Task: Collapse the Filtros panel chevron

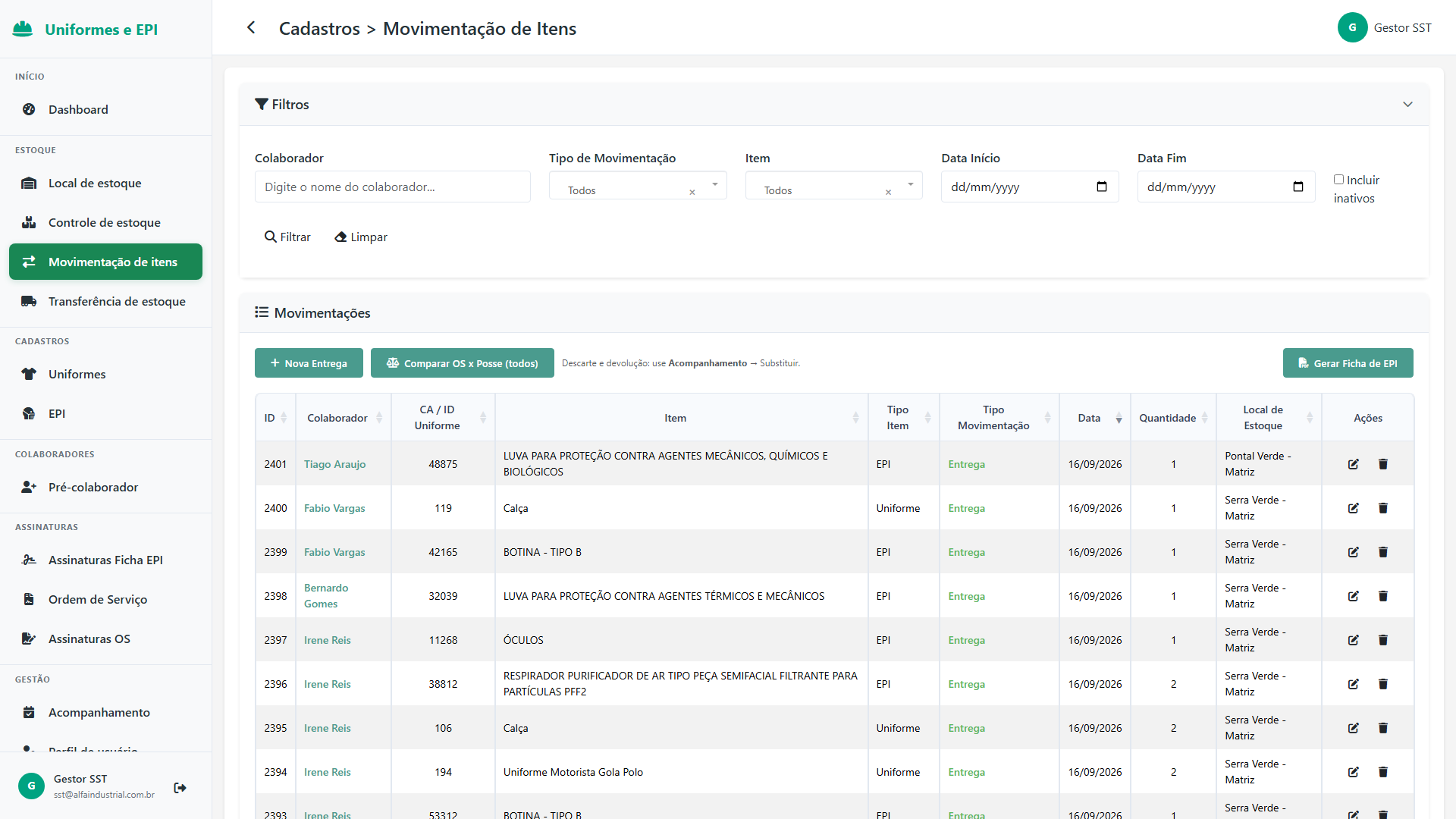Action: pos(1407,105)
